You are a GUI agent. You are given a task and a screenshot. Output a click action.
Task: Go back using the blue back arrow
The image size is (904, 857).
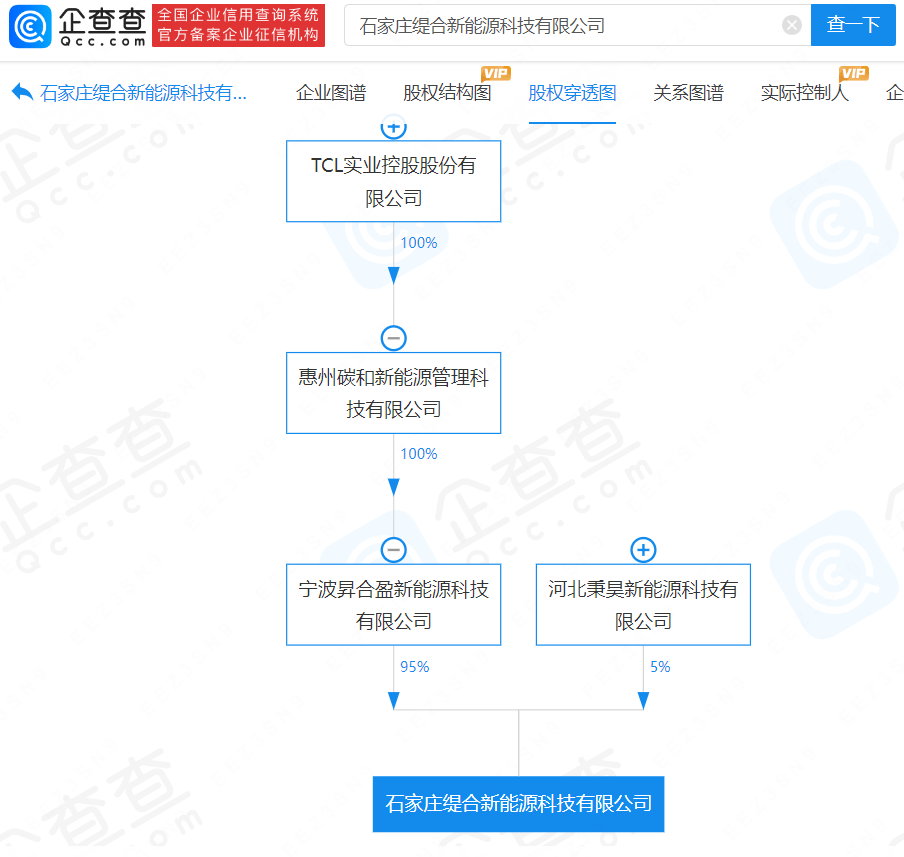click(x=22, y=92)
